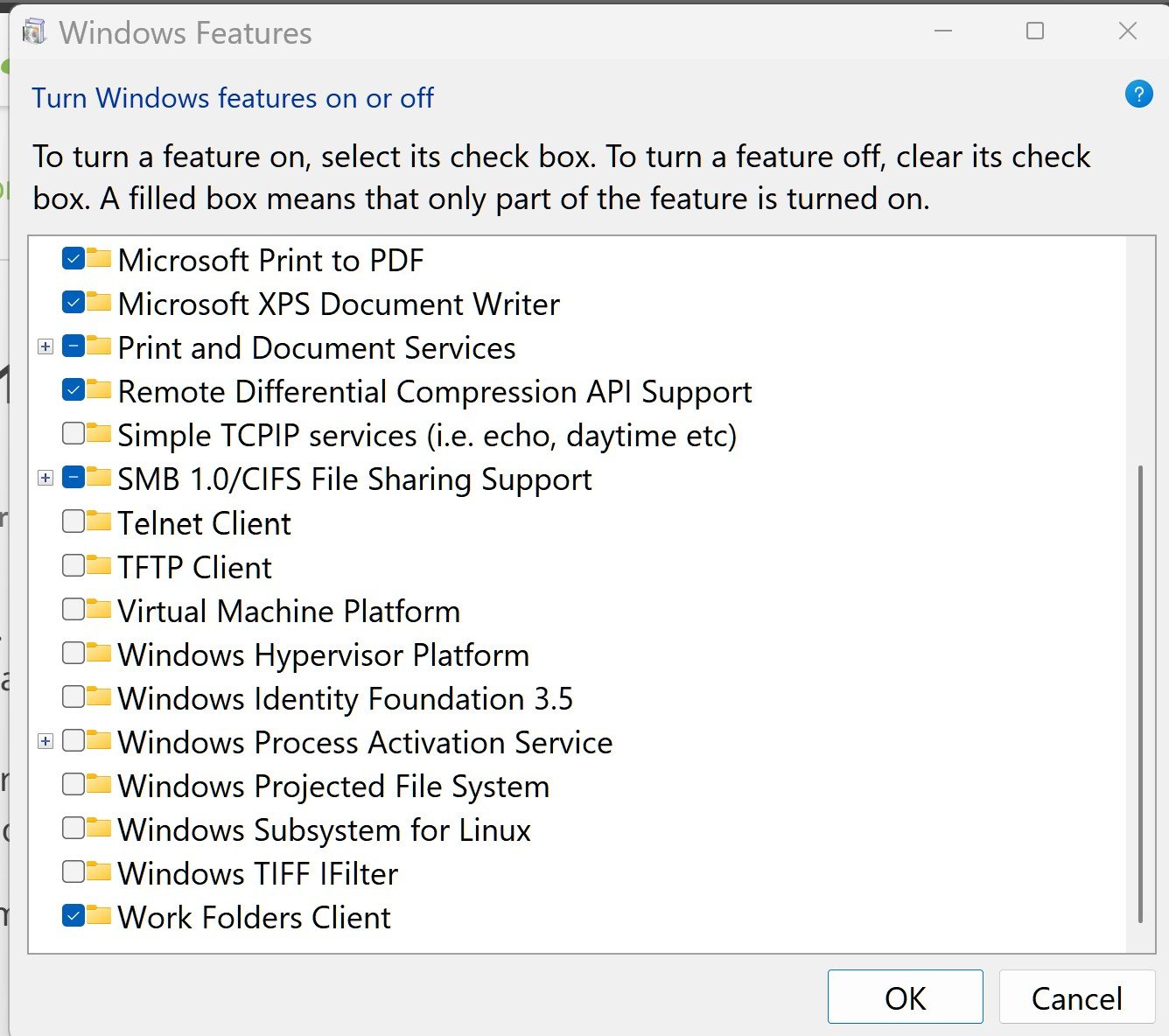Screen dimensions: 1169x1036
Task: Click the Windows Features title bar icon
Action: click(34, 32)
